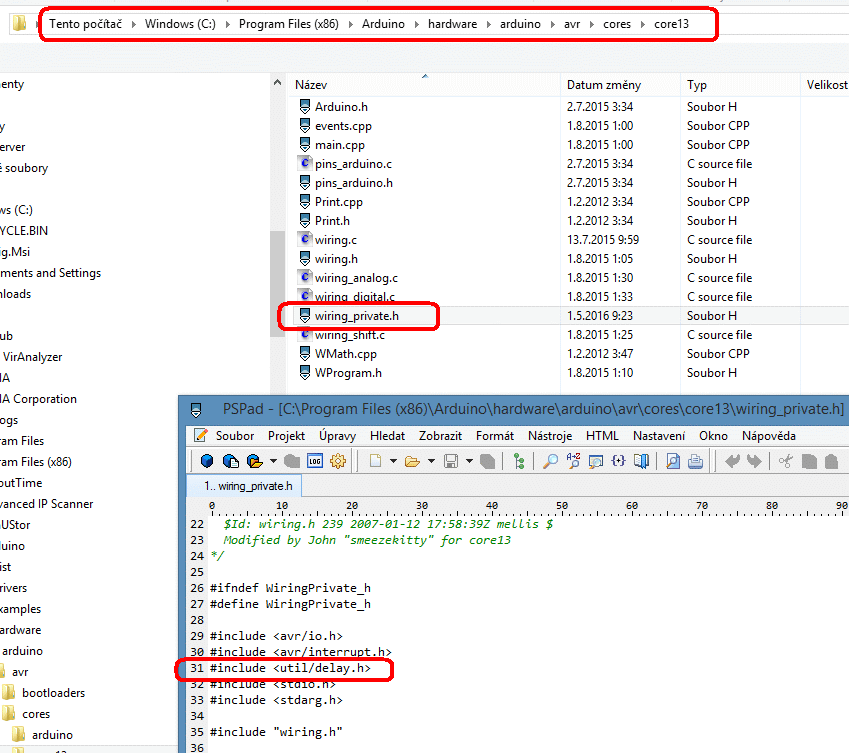Open the Soubor menu

(x=235, y=436)
